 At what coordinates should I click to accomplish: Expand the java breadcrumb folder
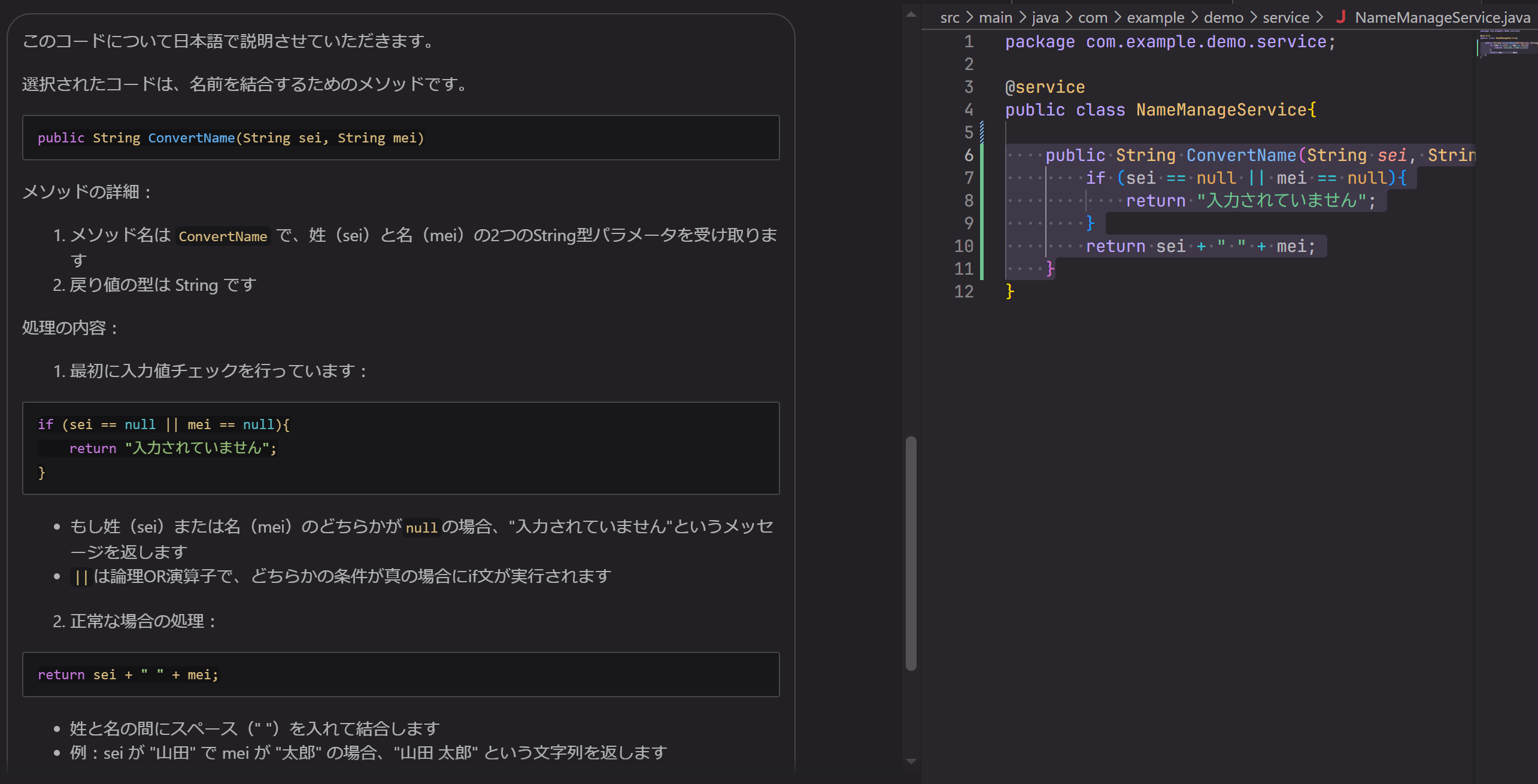tap(1045, 17)
